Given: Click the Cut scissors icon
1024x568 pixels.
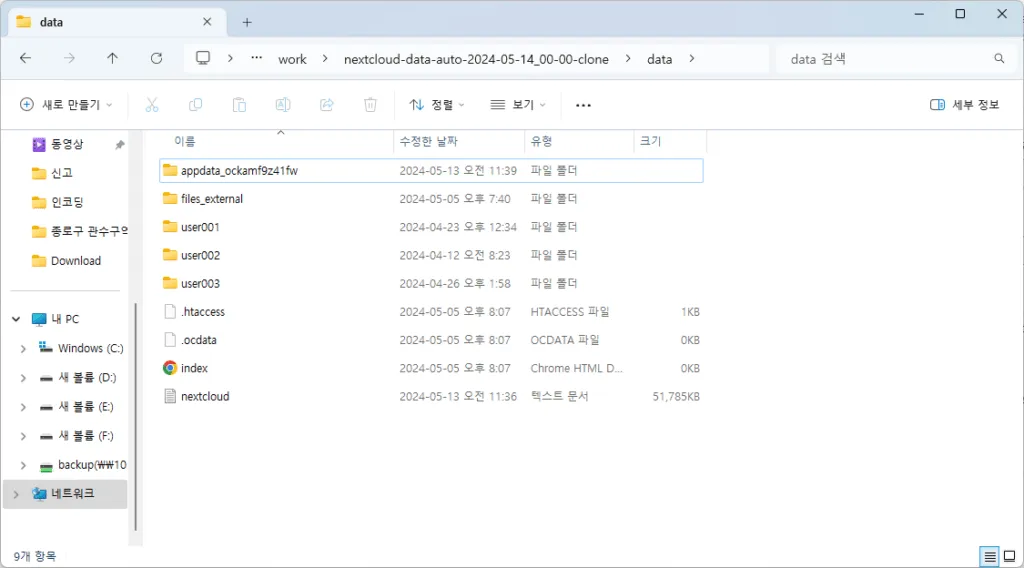Looking at the screenshot, I should click(x=152, y=104).
